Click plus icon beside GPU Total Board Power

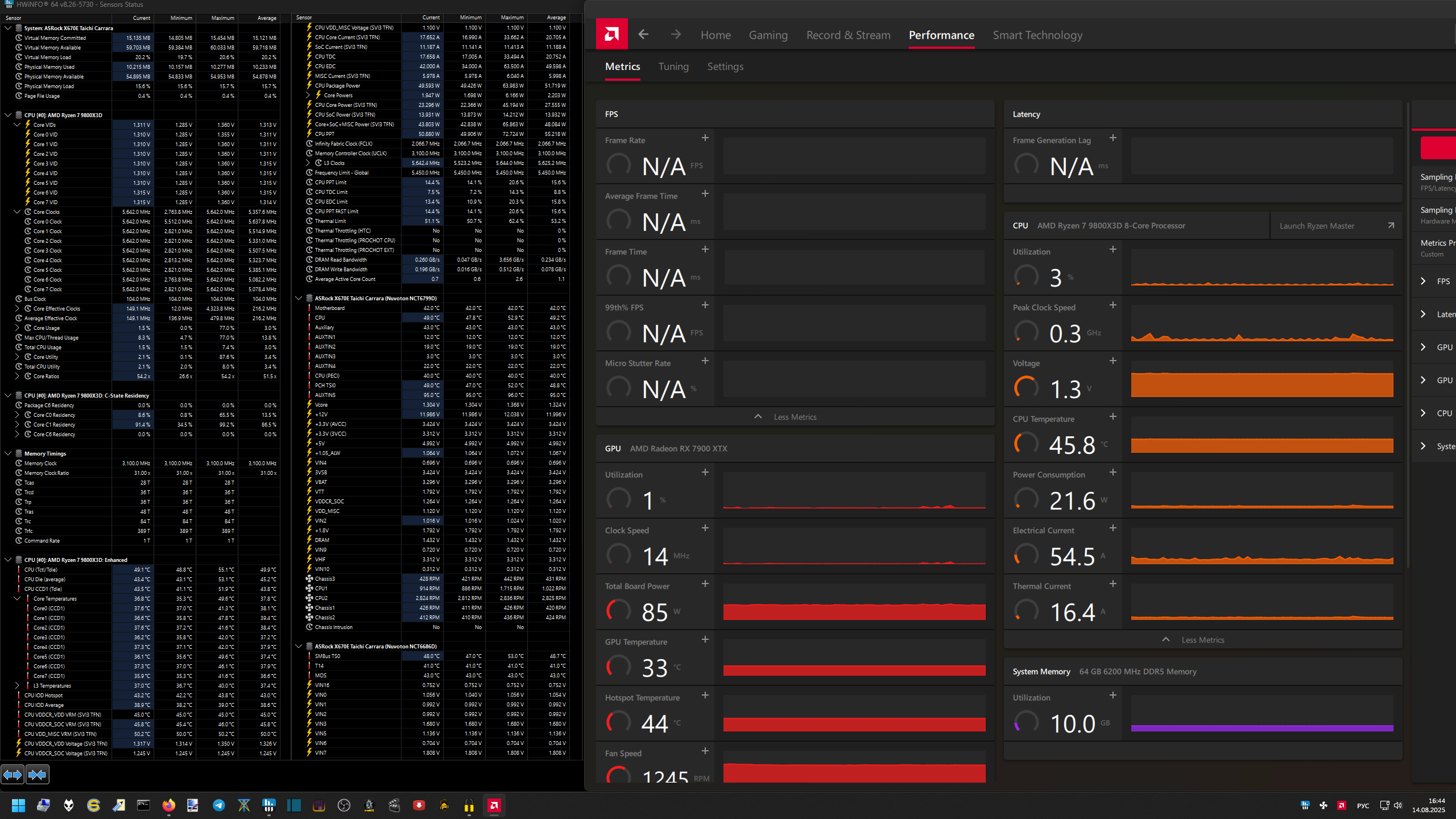pos(705,584)
